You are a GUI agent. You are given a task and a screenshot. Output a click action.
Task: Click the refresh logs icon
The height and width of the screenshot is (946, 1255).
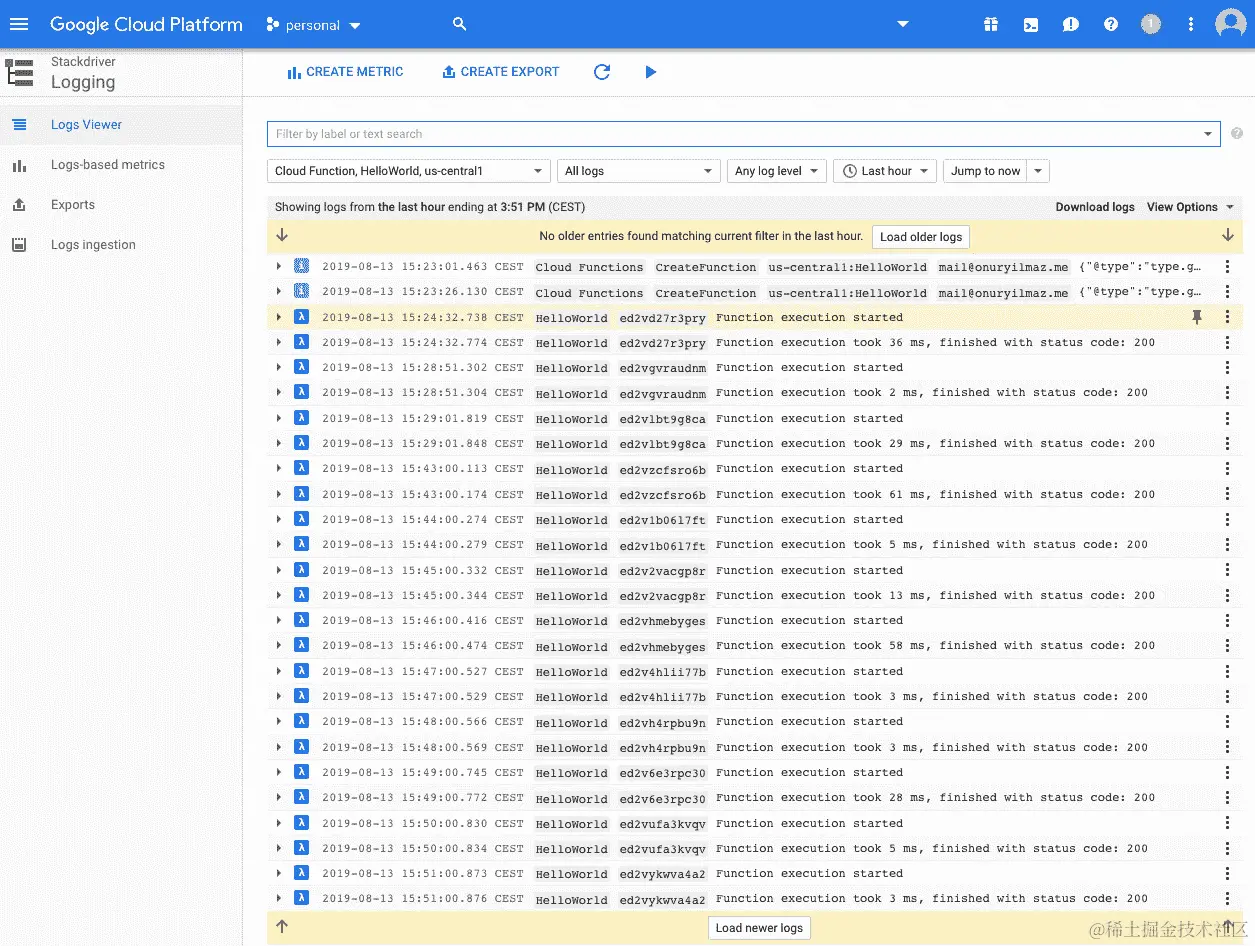(x=602, y=72)
